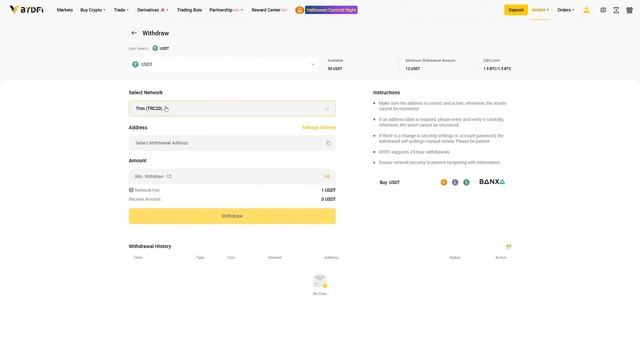The width and height of the screenshot is (640, 360).
Task: Click the Time column header
Action: (x=138, y=258)
